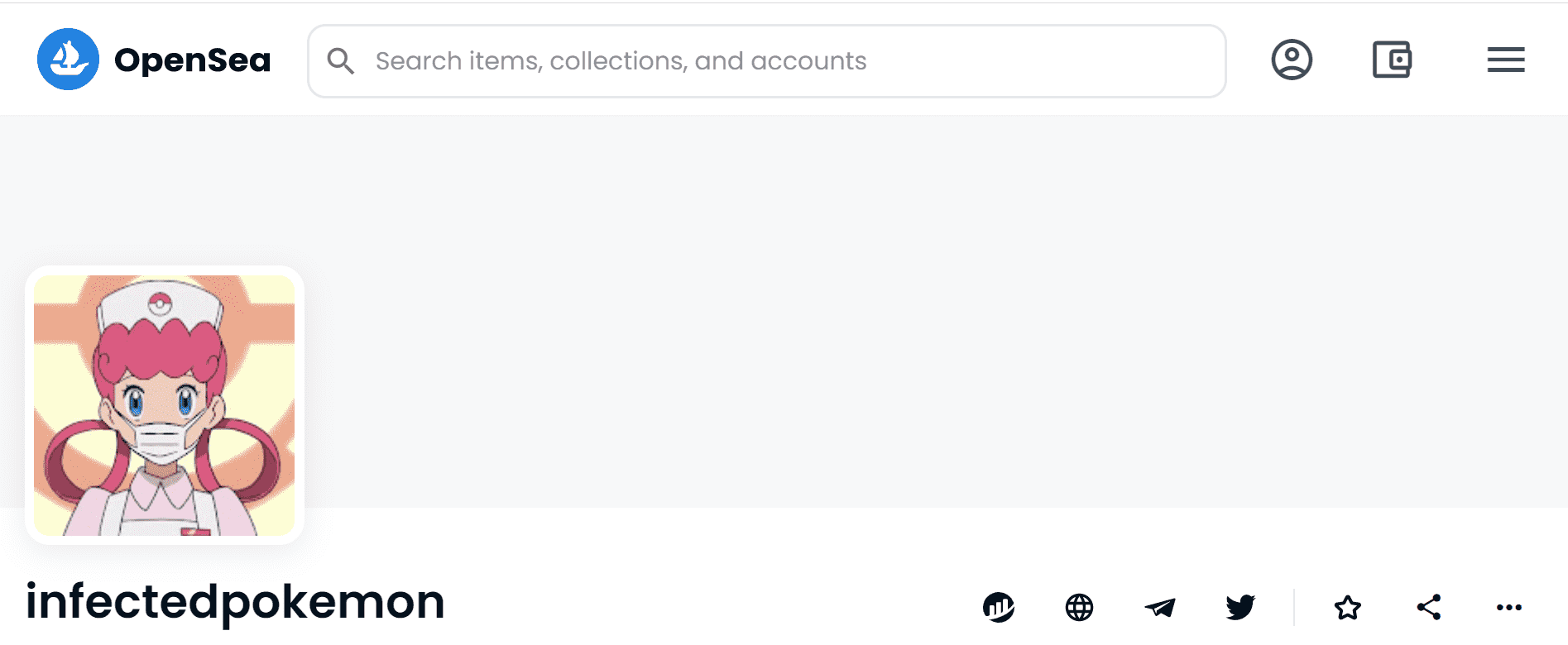1568x645 pixels.
Task: Open the Telegram link icon
Action: click(x=1160, y=608)
